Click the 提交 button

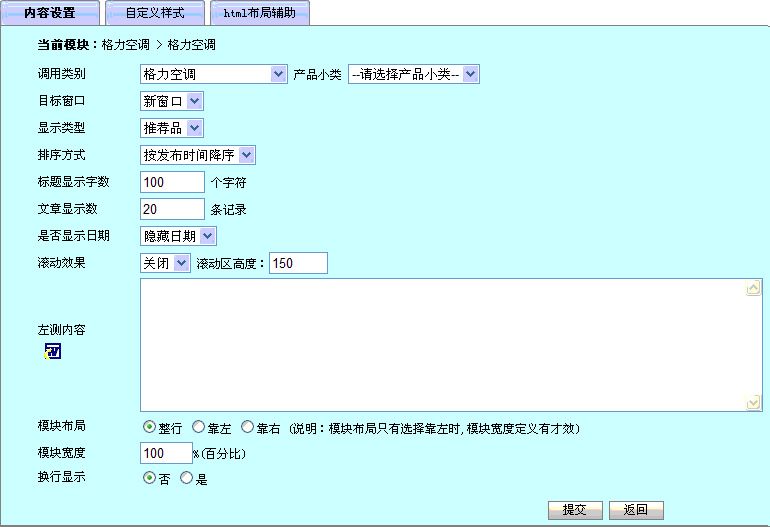tap(576, 510)
